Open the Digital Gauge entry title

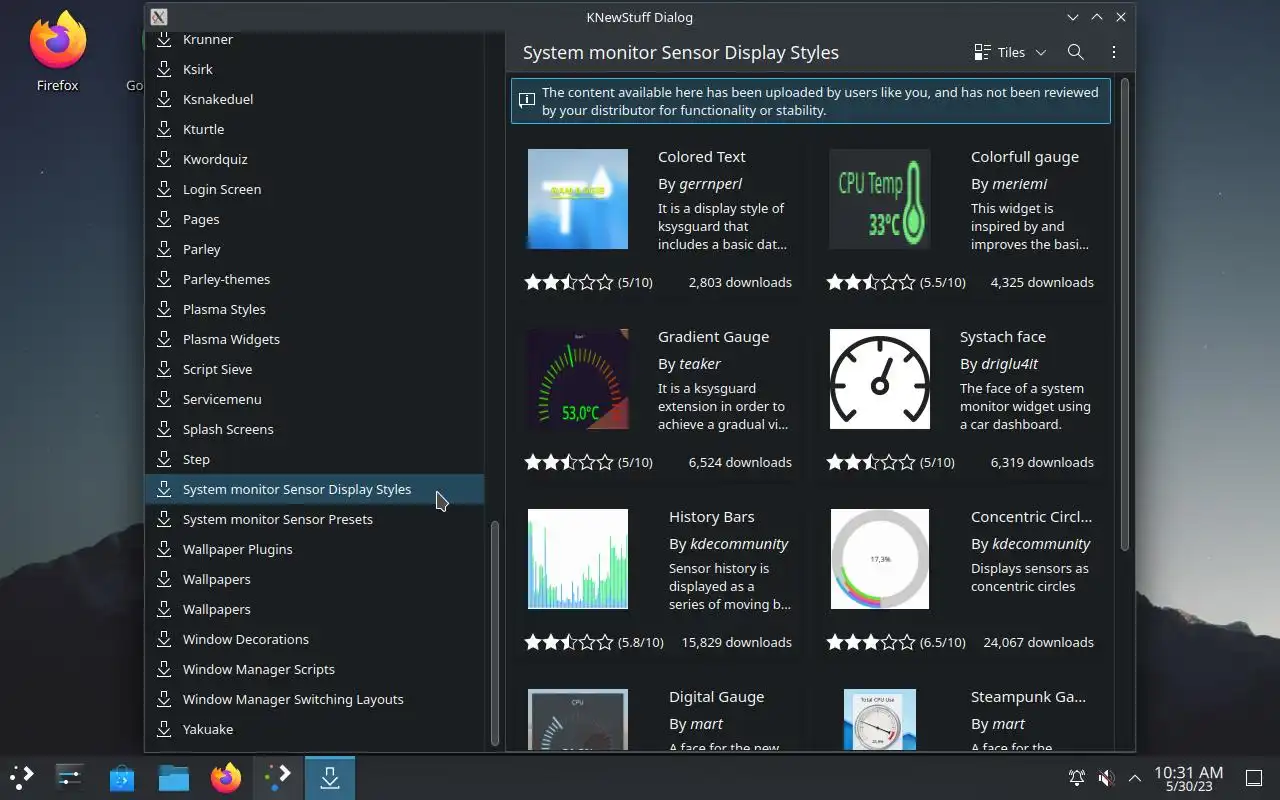click(x=716, y=697)
